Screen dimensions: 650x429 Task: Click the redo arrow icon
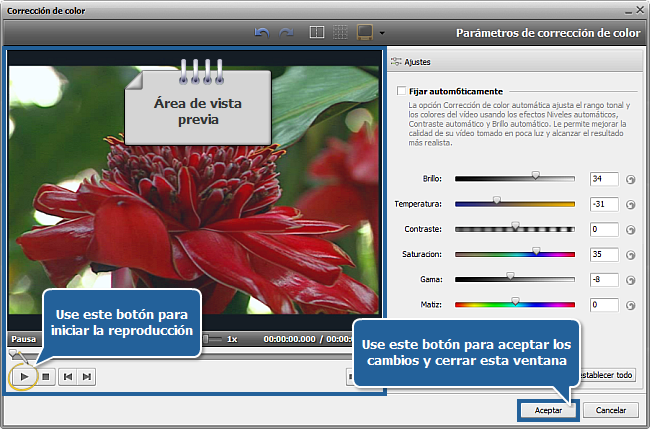click(287, 33)
